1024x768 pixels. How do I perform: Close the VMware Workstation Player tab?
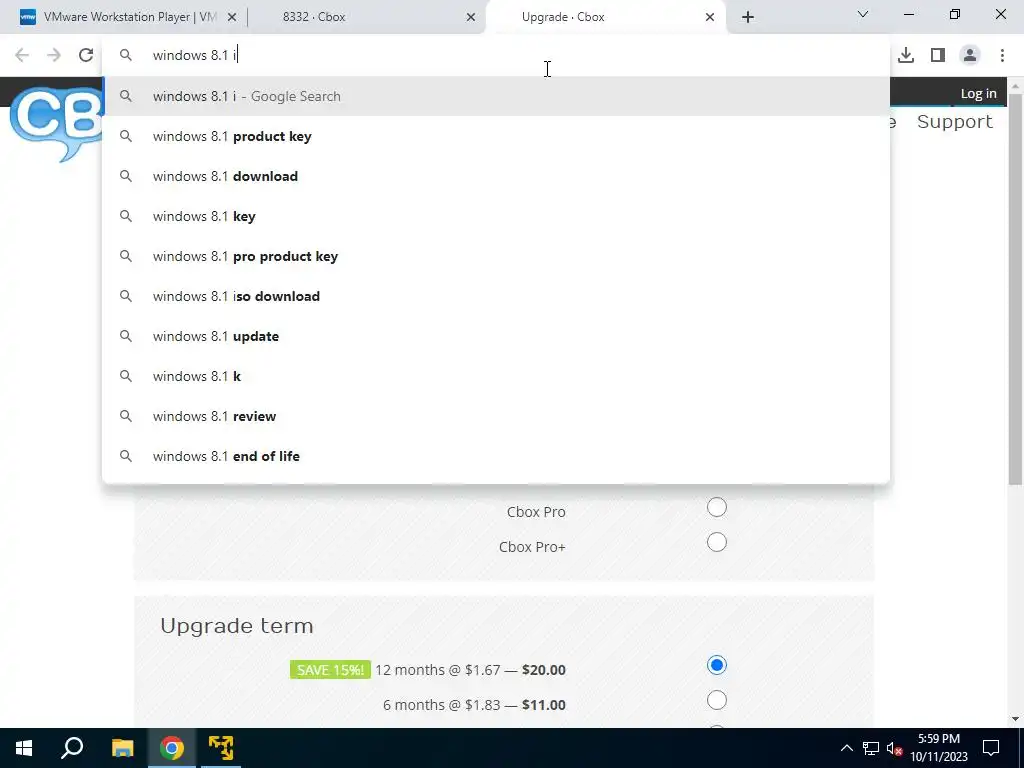tap(232, 17)
